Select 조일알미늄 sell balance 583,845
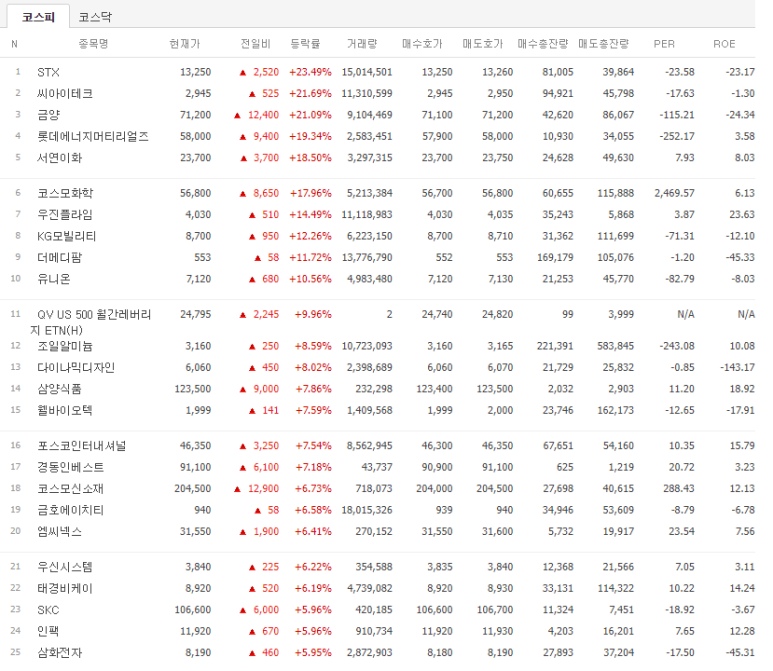 click(x=616, y=346)
